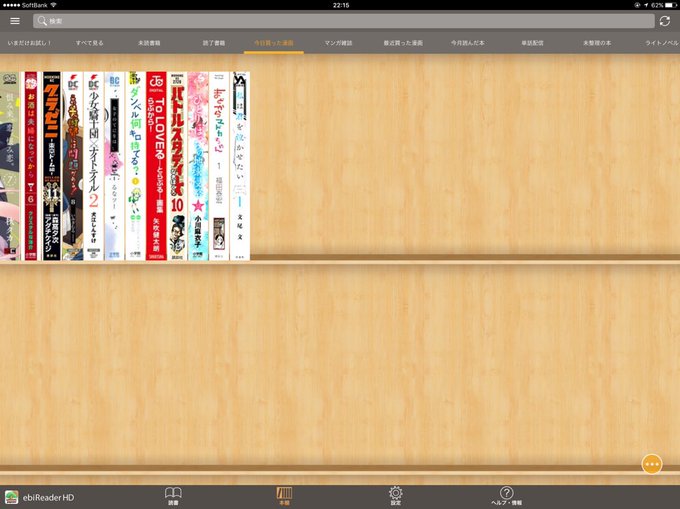Tap the refresh sync icon

click(664, 21)
